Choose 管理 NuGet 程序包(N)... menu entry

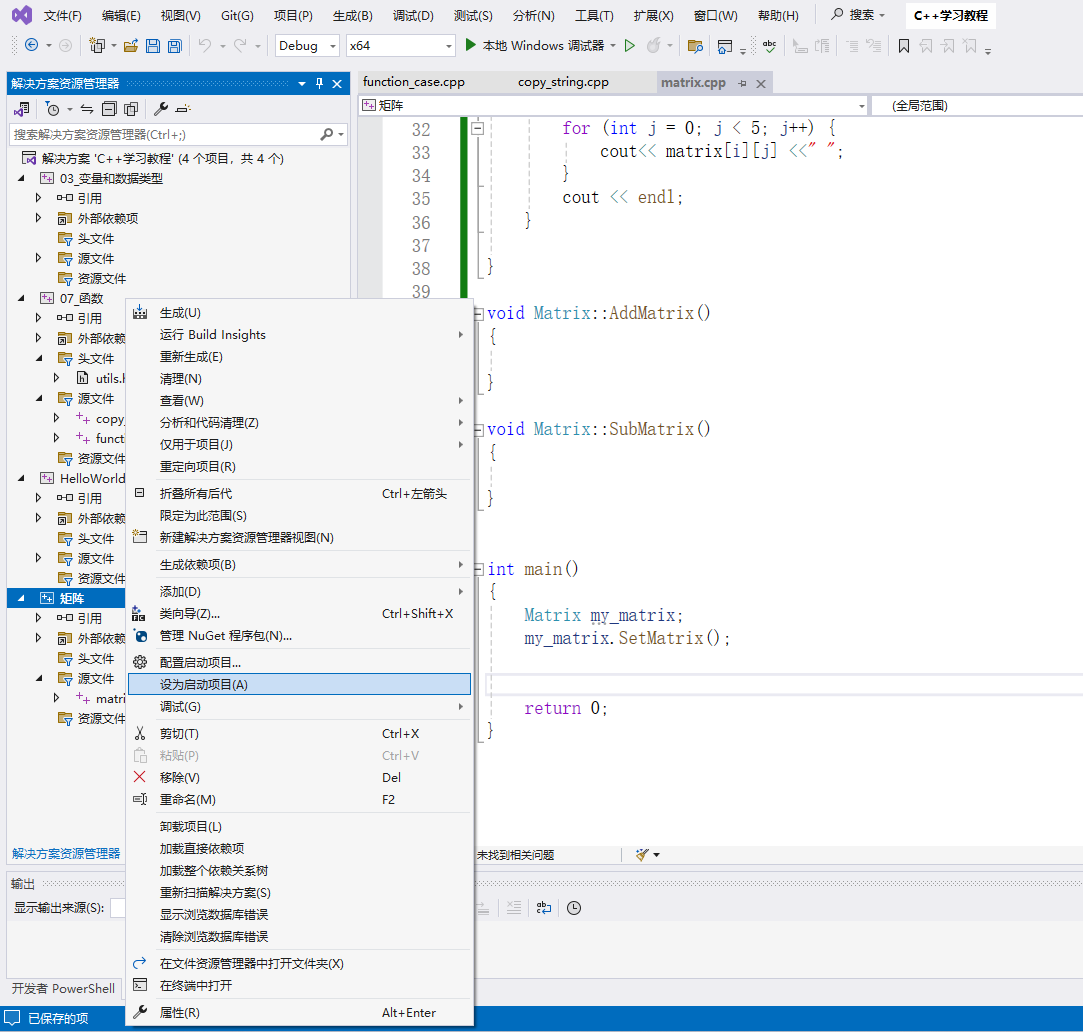300,636
